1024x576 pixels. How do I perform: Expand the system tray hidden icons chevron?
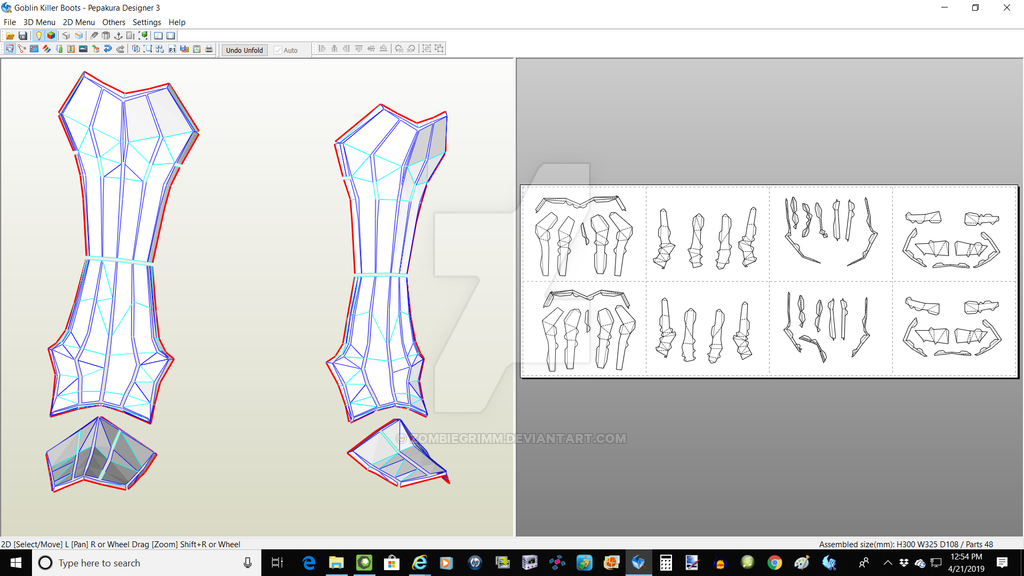click(x=888, y=562)
